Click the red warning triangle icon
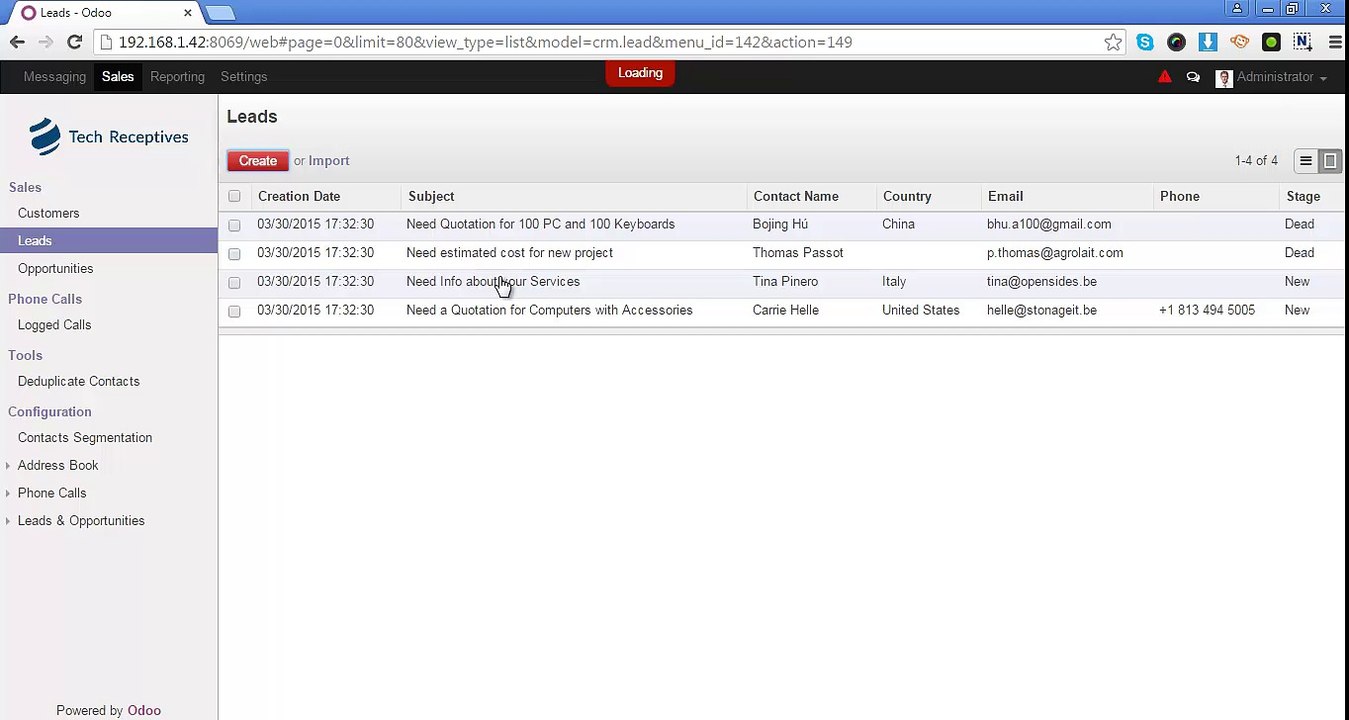Screen dimensions: 1349x720 pyautogui.click(x=1164, y=77)
